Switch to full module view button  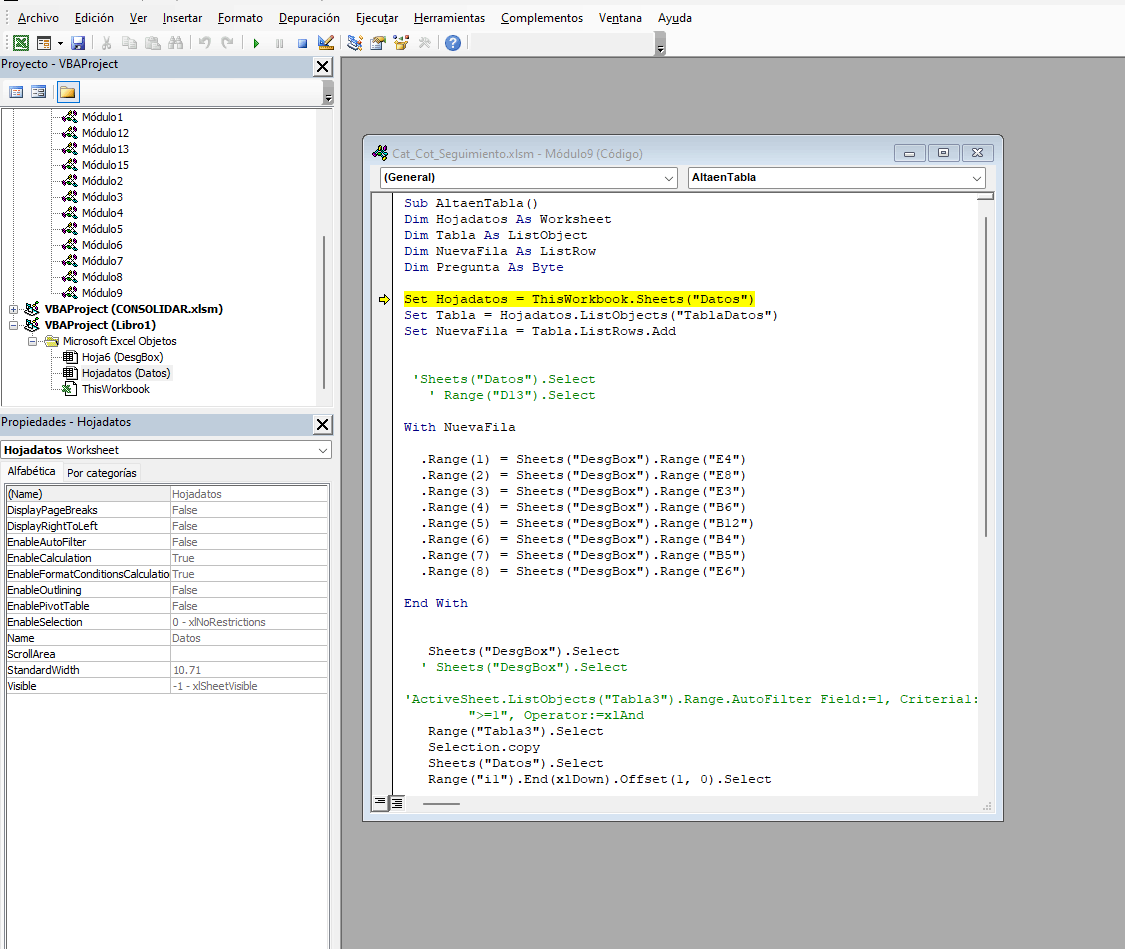[397, 802]
